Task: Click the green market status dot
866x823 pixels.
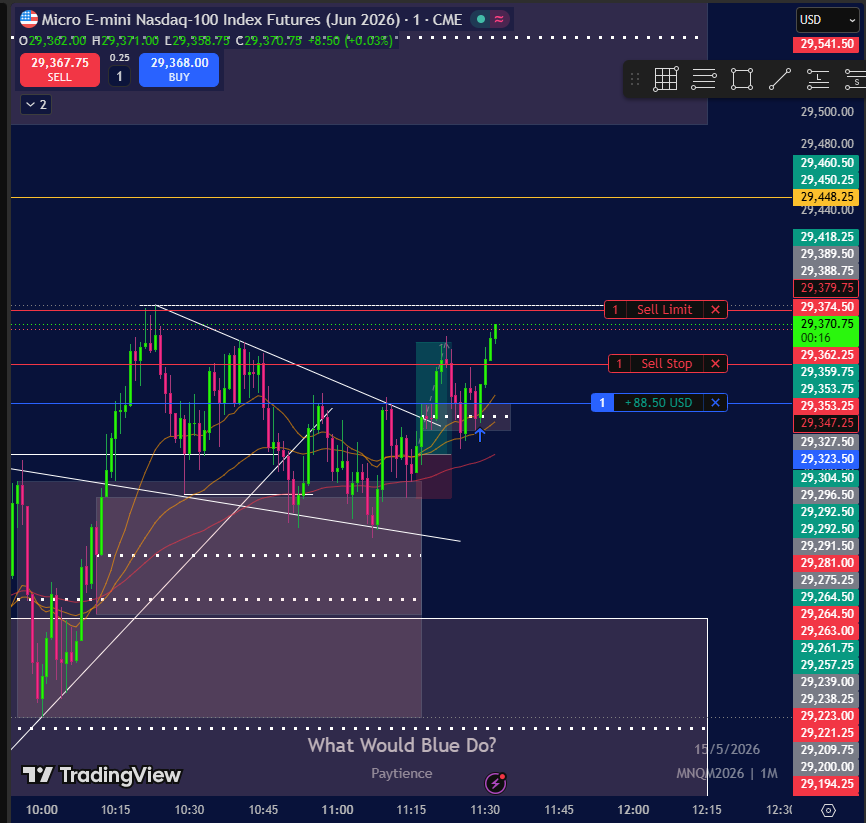Action: click(x=481, y=19)
